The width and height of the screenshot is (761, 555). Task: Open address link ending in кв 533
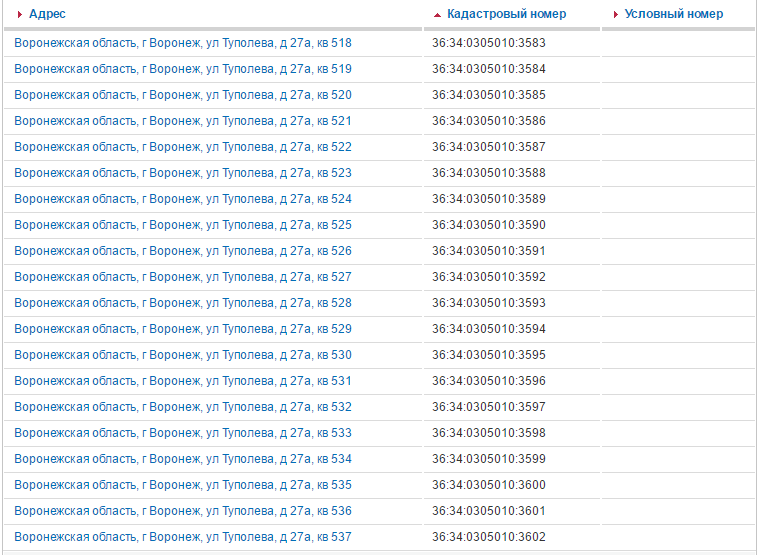point(183,433)
